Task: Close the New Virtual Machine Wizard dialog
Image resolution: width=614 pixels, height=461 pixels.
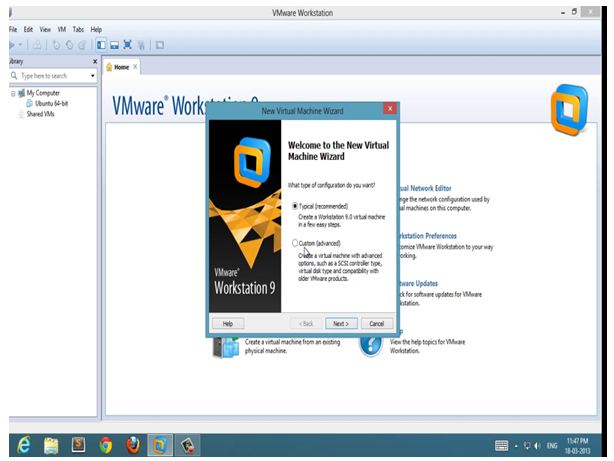Action: 390,108
